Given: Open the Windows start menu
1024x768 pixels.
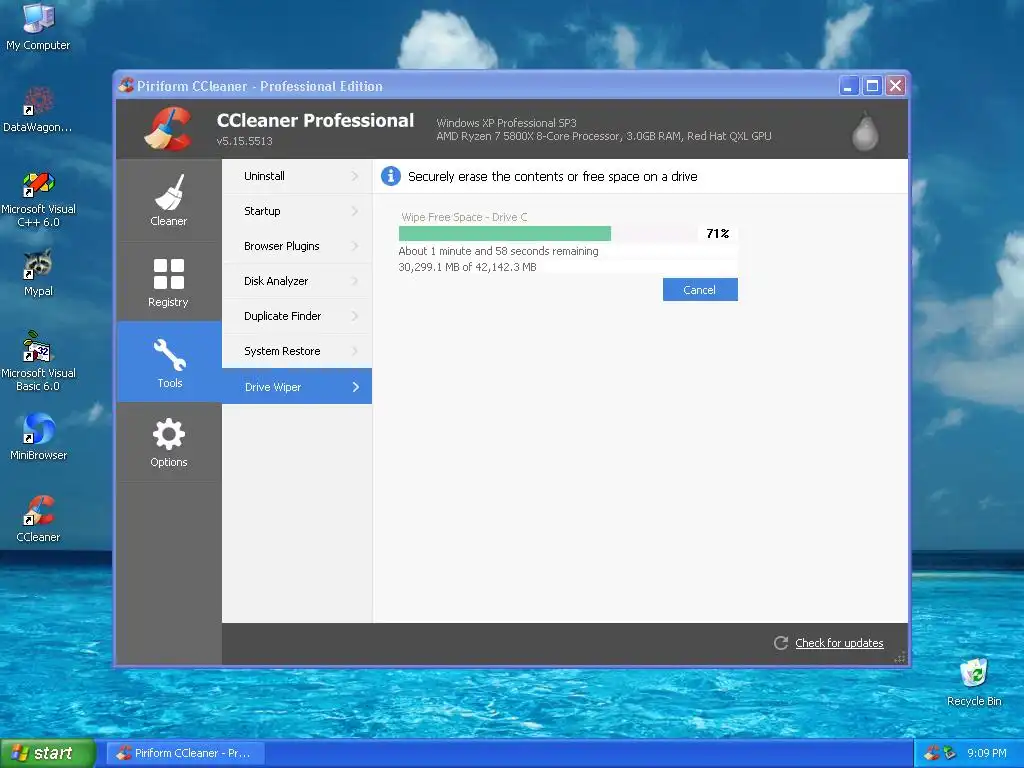Looking at the screenshot, I should (48, 753).
